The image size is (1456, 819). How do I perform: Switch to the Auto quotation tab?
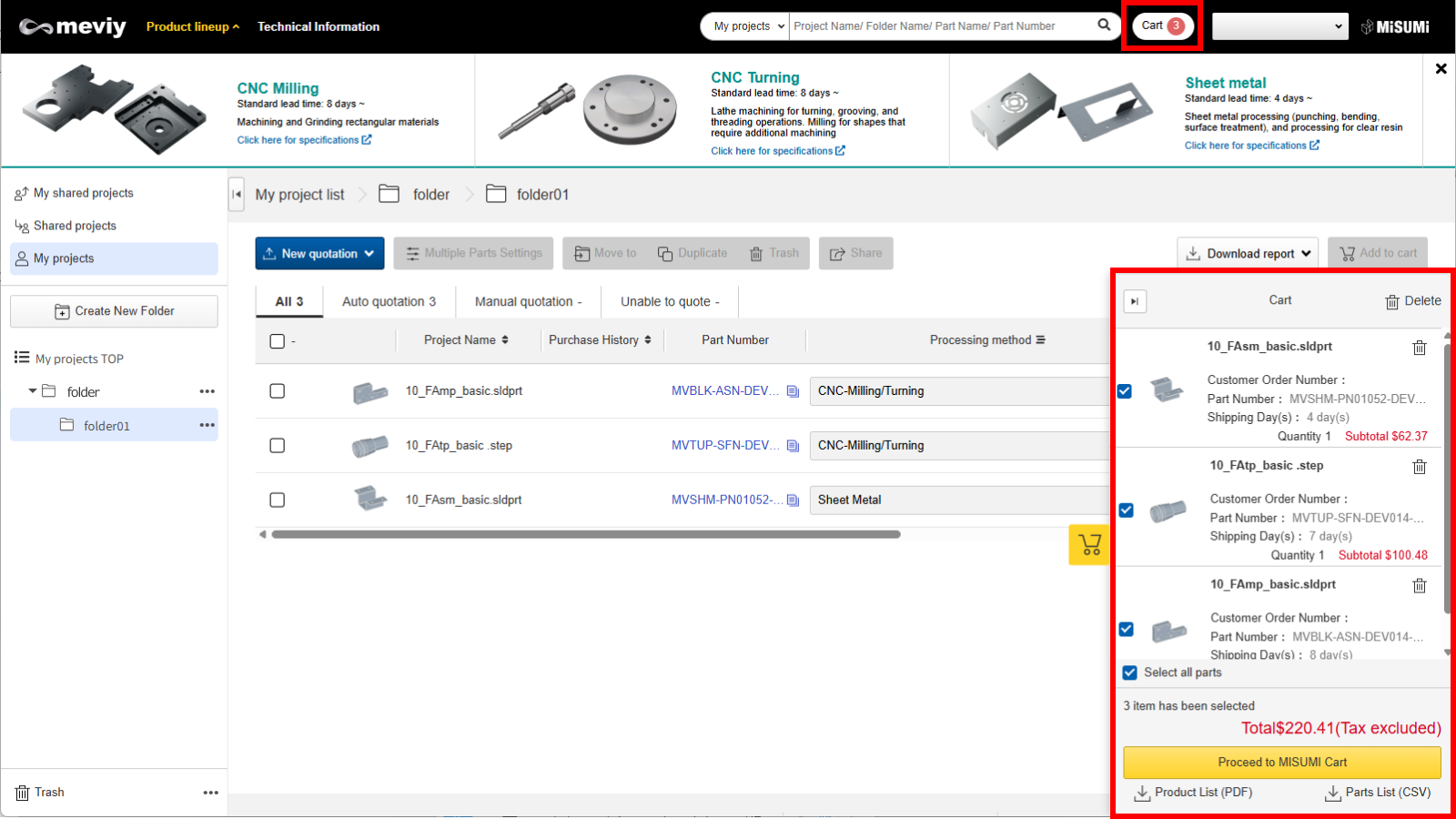(389, 301)
